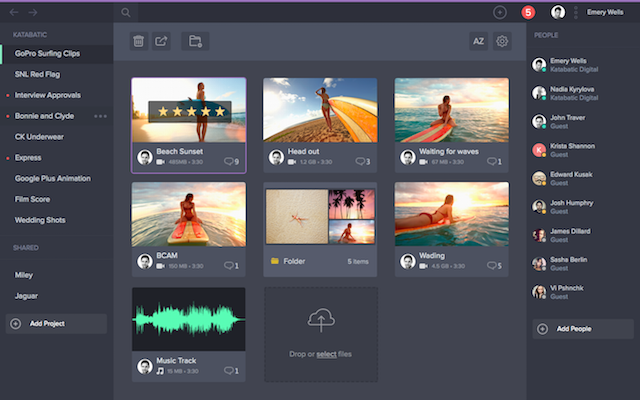The height and width of the screenshot is (400, 640).
Task: Open the AZ sort order menu
Action: coord(478,41)
